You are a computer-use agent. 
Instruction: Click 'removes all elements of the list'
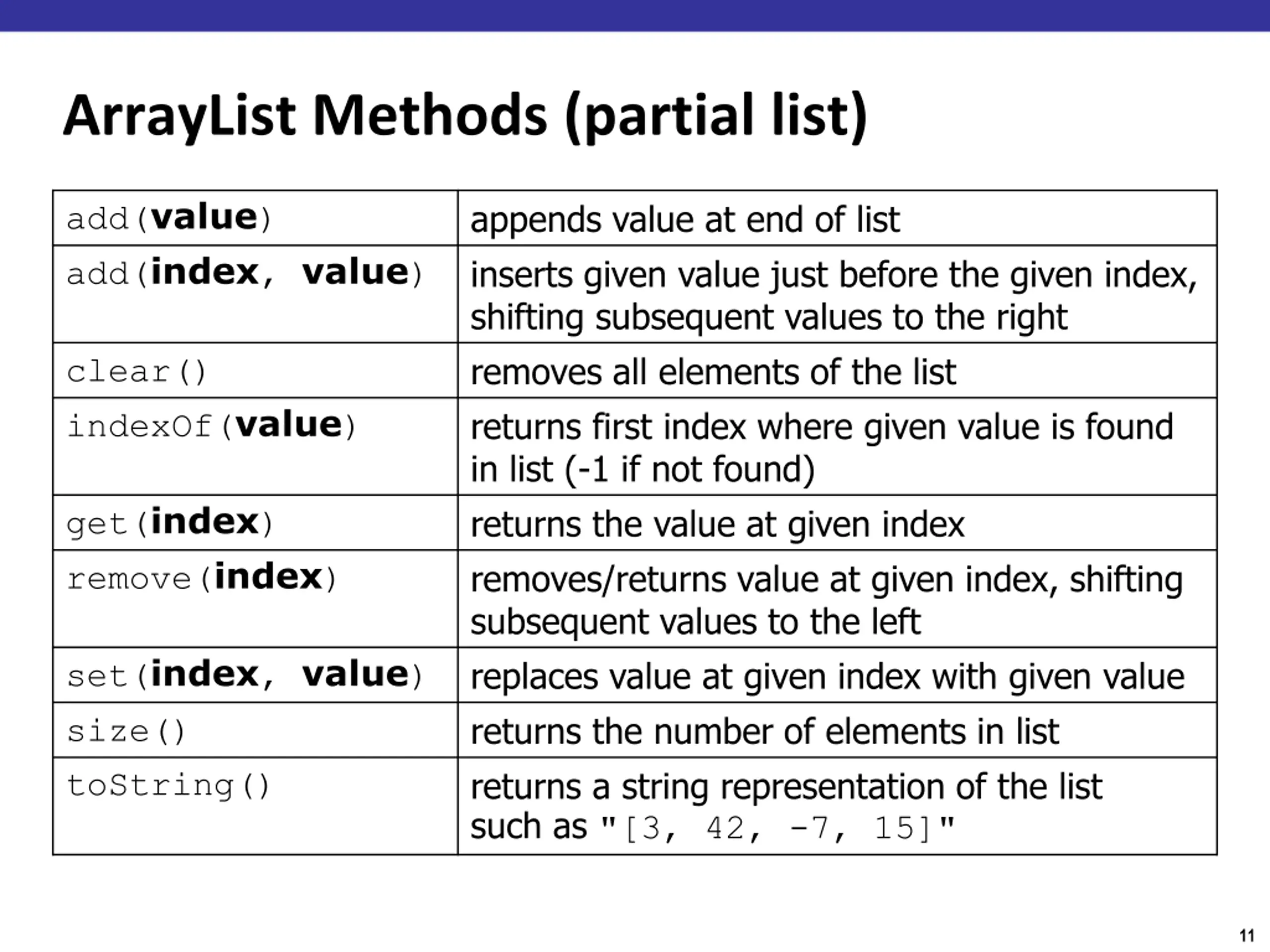click(713, 372)
